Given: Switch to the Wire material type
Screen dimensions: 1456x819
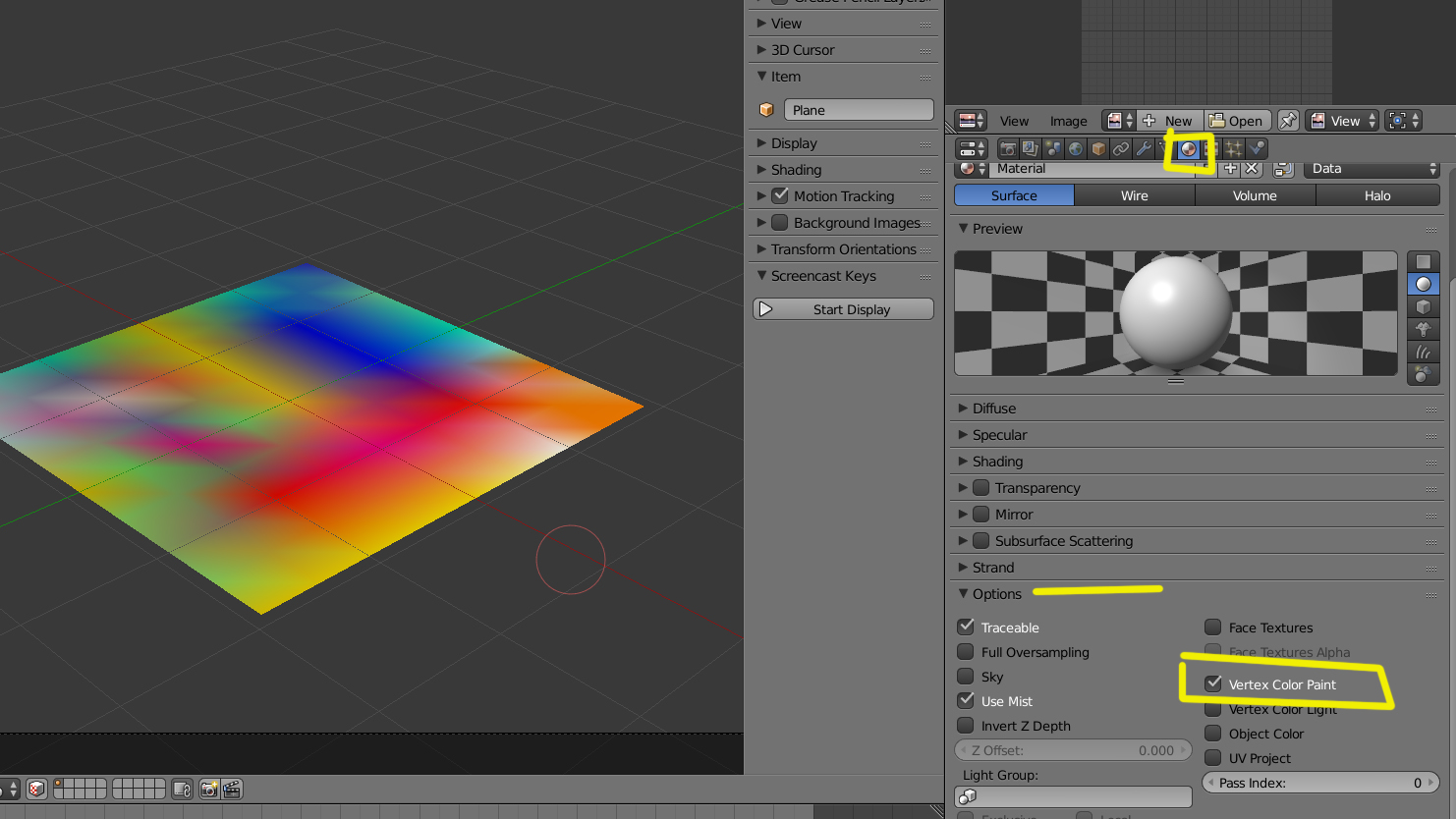Looking at the screenshot, I should pyautogui.click(x=1134, y=195).
